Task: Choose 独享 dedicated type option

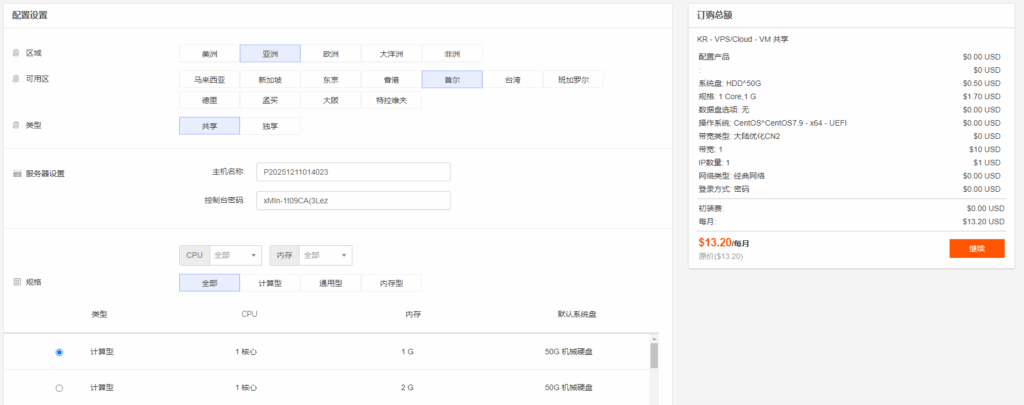Action: [x=270, y=126]
